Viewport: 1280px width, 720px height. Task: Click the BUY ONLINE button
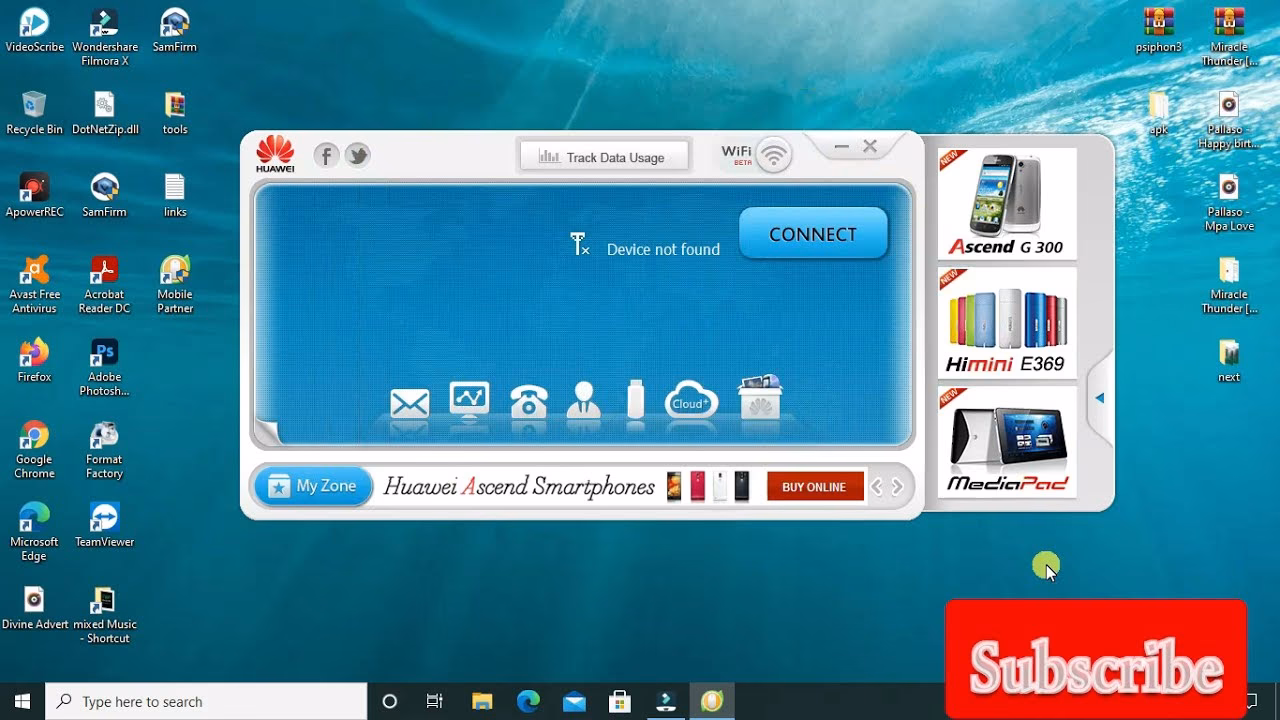pyautogui.click(x=814, y=486)
